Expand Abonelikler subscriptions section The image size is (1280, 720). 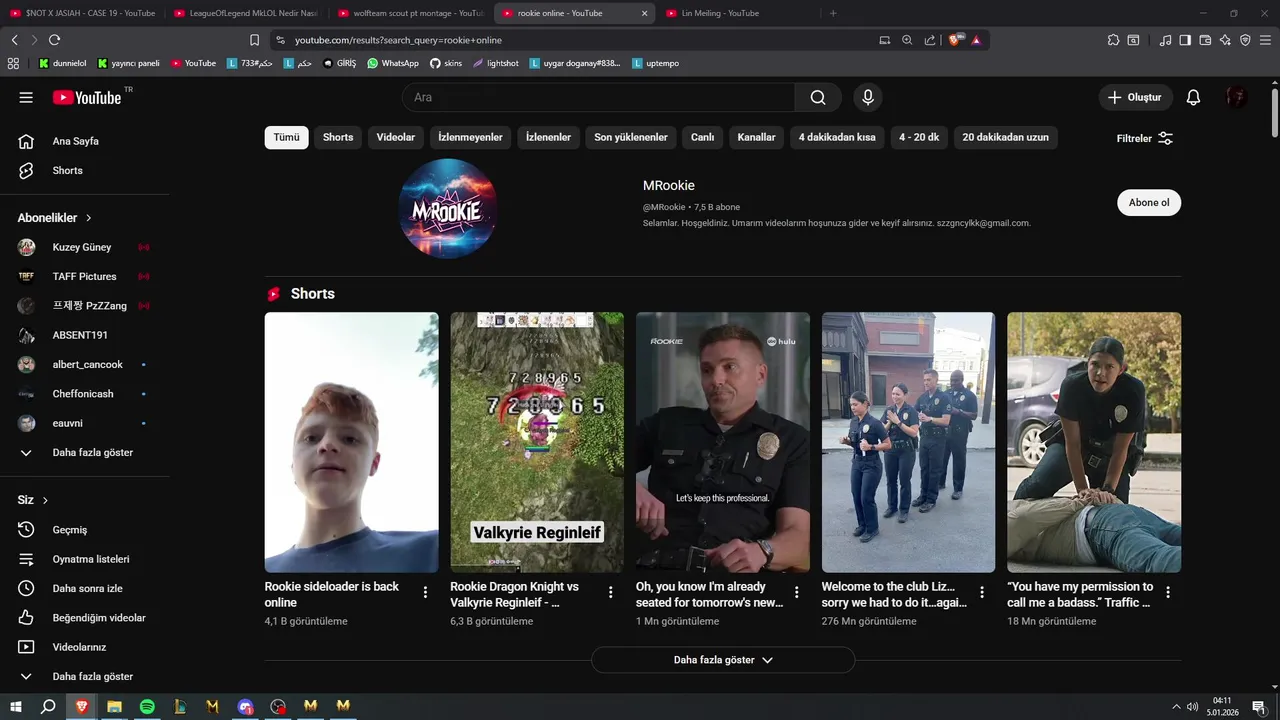(55, 217)
